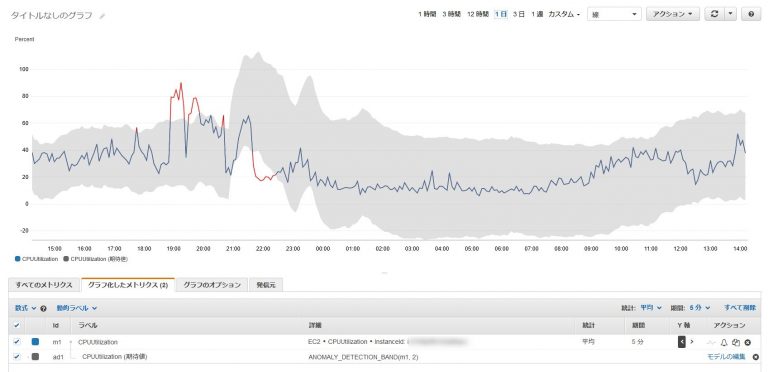Duplicate the m1 metric with copy icon
The width and height of the screenshot is (768, 372).
[736, 342]
